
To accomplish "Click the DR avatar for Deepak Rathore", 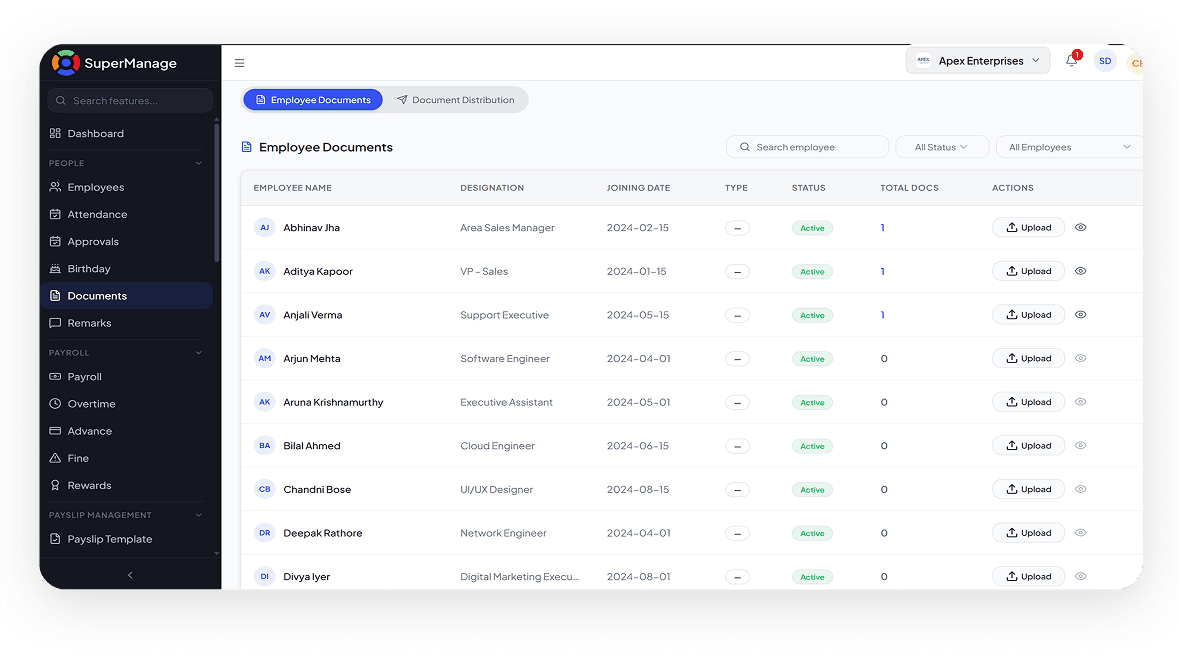I will click(265, 533).
